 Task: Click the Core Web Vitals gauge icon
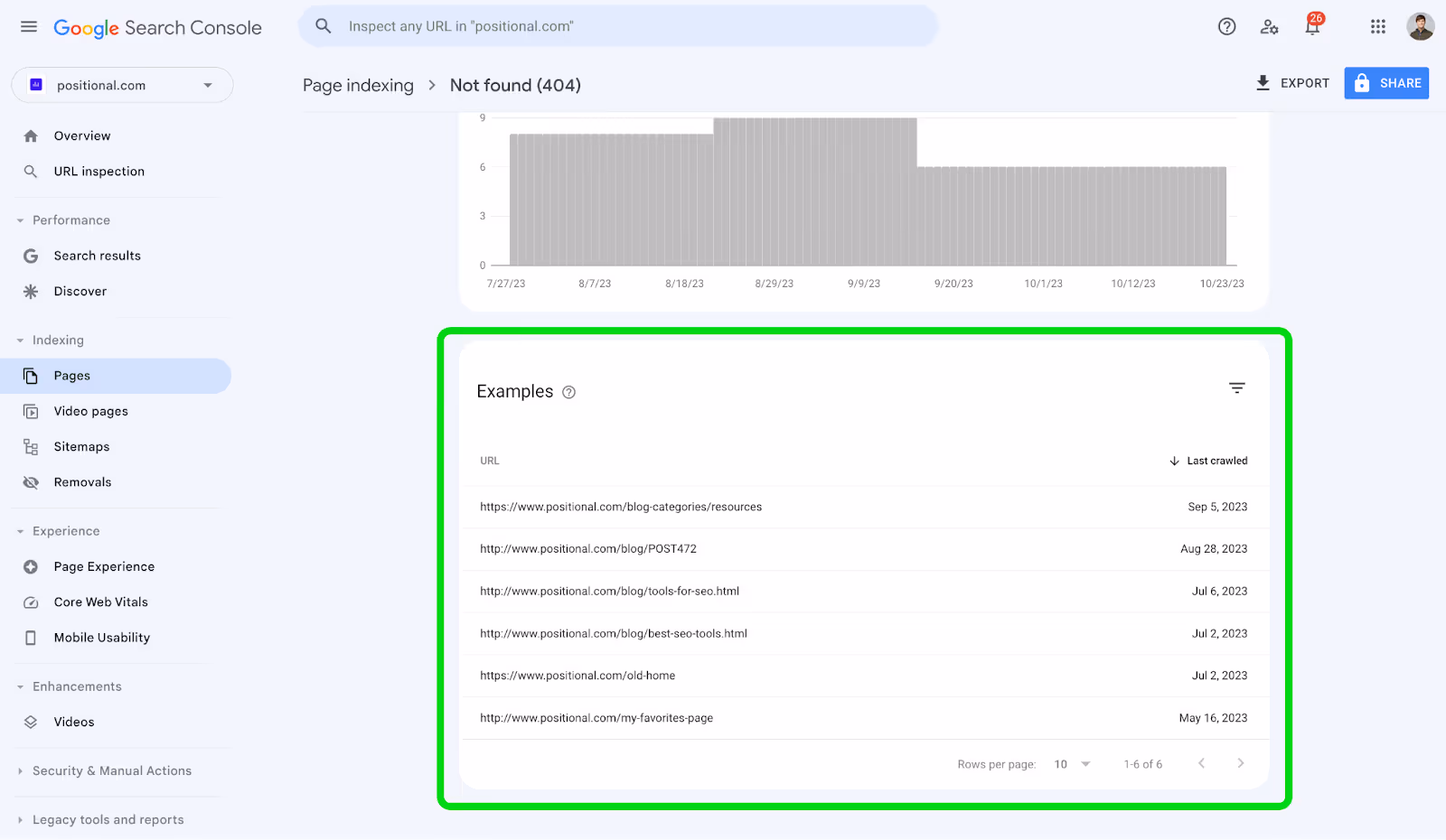[31, 602]
